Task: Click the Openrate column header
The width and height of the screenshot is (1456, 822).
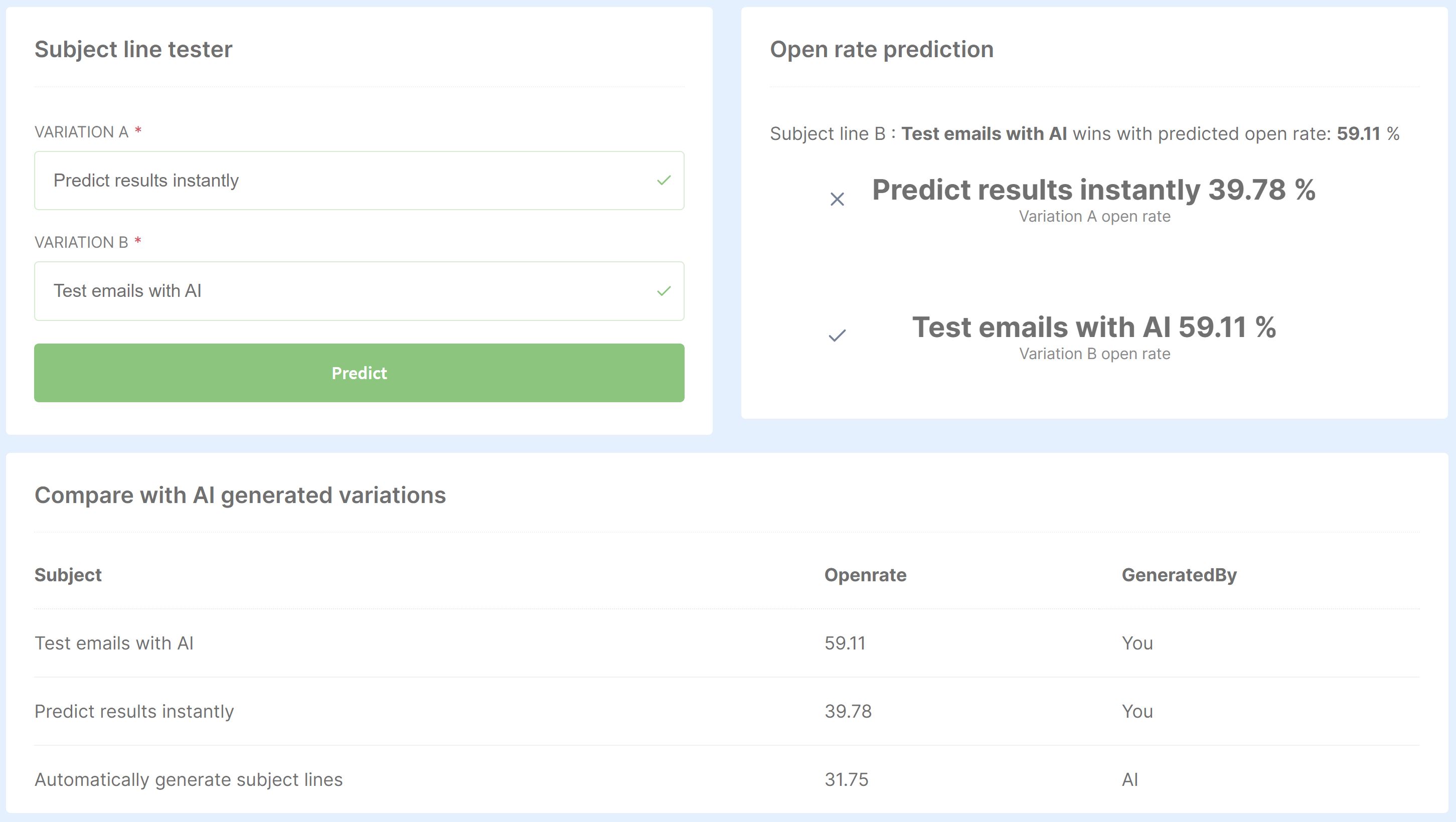Action: [865, 575]
